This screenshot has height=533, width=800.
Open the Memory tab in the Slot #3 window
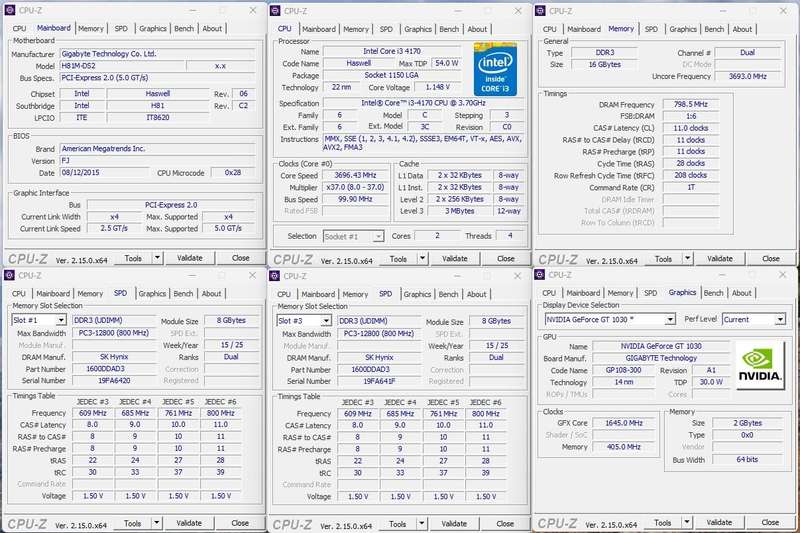click(355, 294)
